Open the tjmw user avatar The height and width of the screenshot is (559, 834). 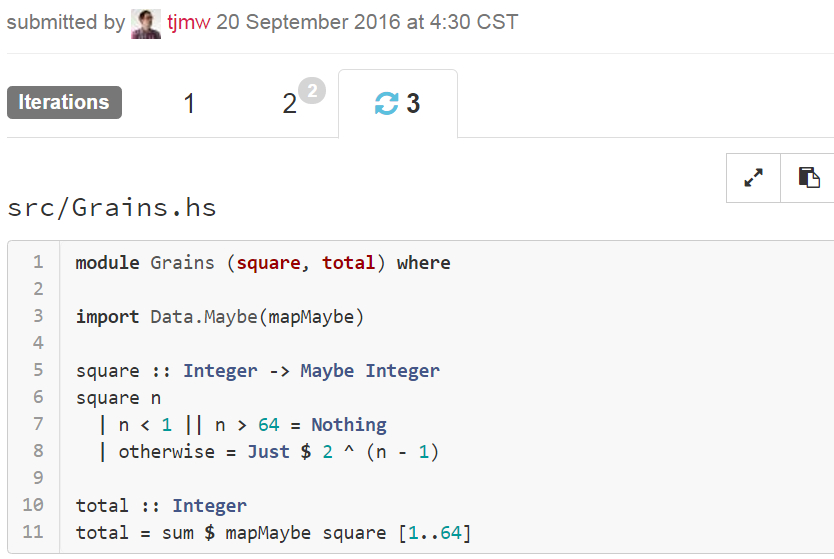pos(146,22)
